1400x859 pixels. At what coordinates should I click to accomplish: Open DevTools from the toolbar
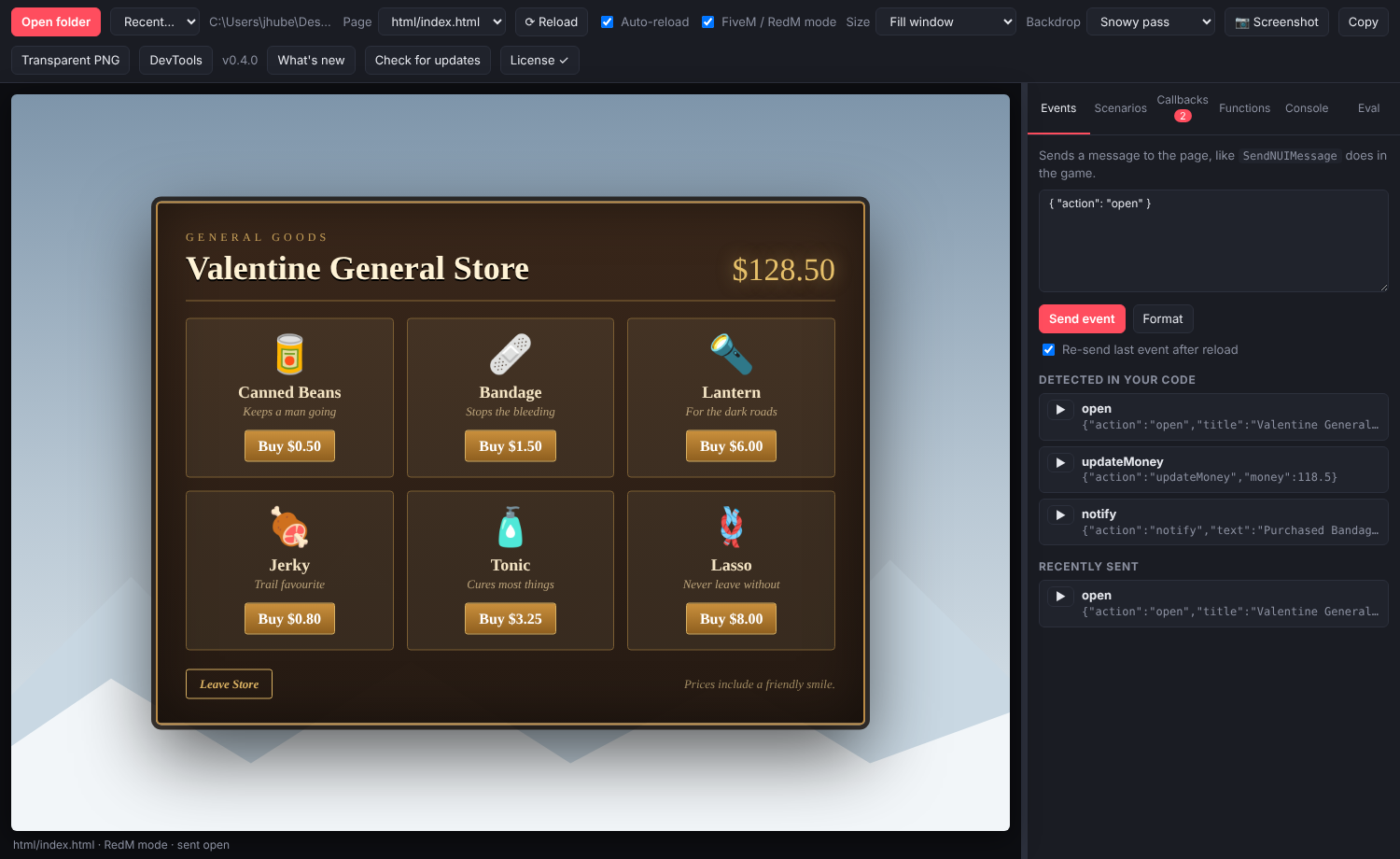pos(175,60)
